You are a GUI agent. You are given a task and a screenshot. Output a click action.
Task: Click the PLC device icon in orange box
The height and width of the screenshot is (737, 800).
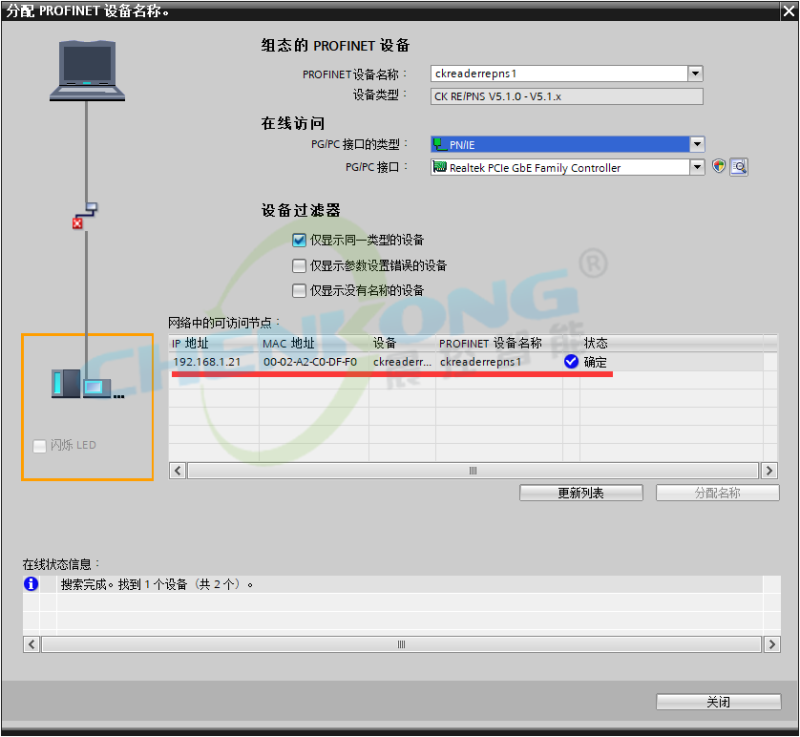pyautogui.click(x=84, y=383)
